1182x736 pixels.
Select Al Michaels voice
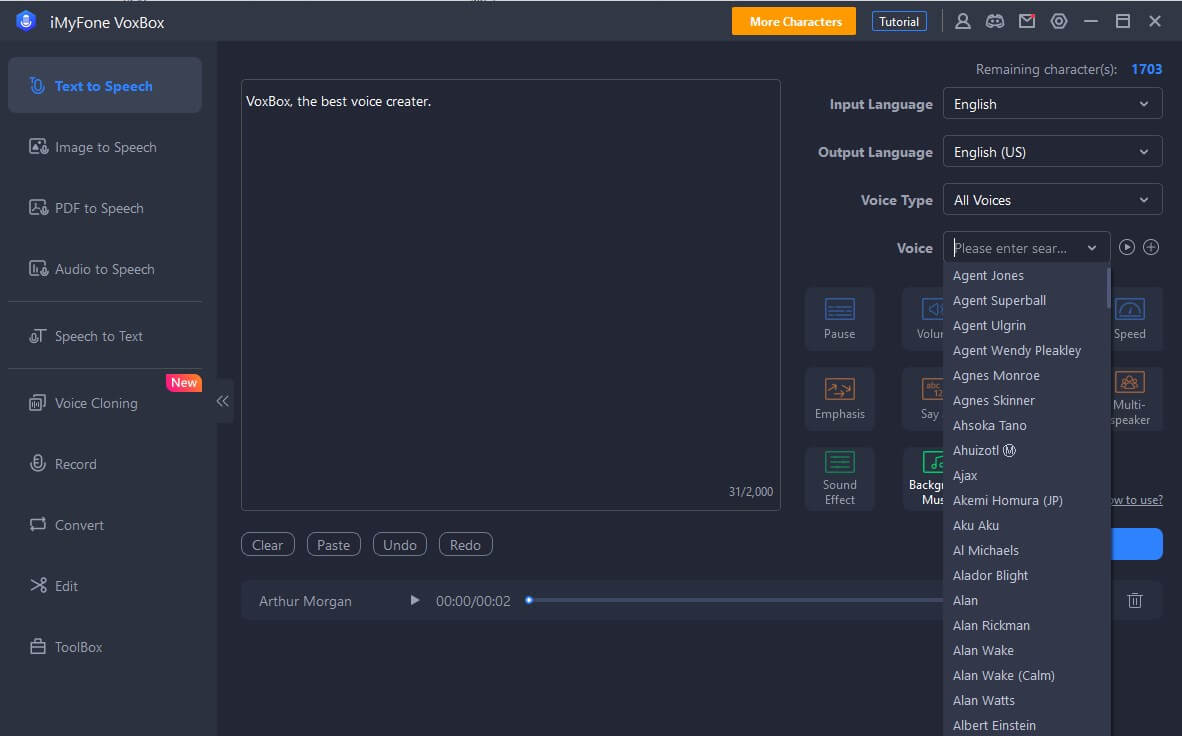(x=1025, y=550)
